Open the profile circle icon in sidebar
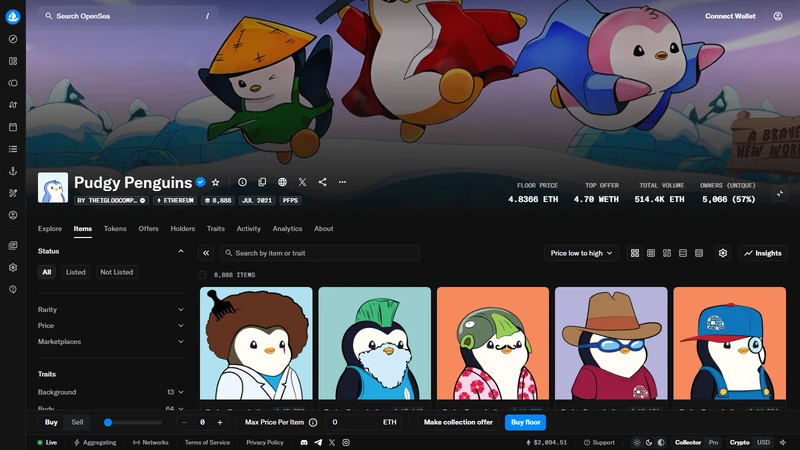Screen dimensions: 800x450 pyautogui.click(x=13, y=215)
